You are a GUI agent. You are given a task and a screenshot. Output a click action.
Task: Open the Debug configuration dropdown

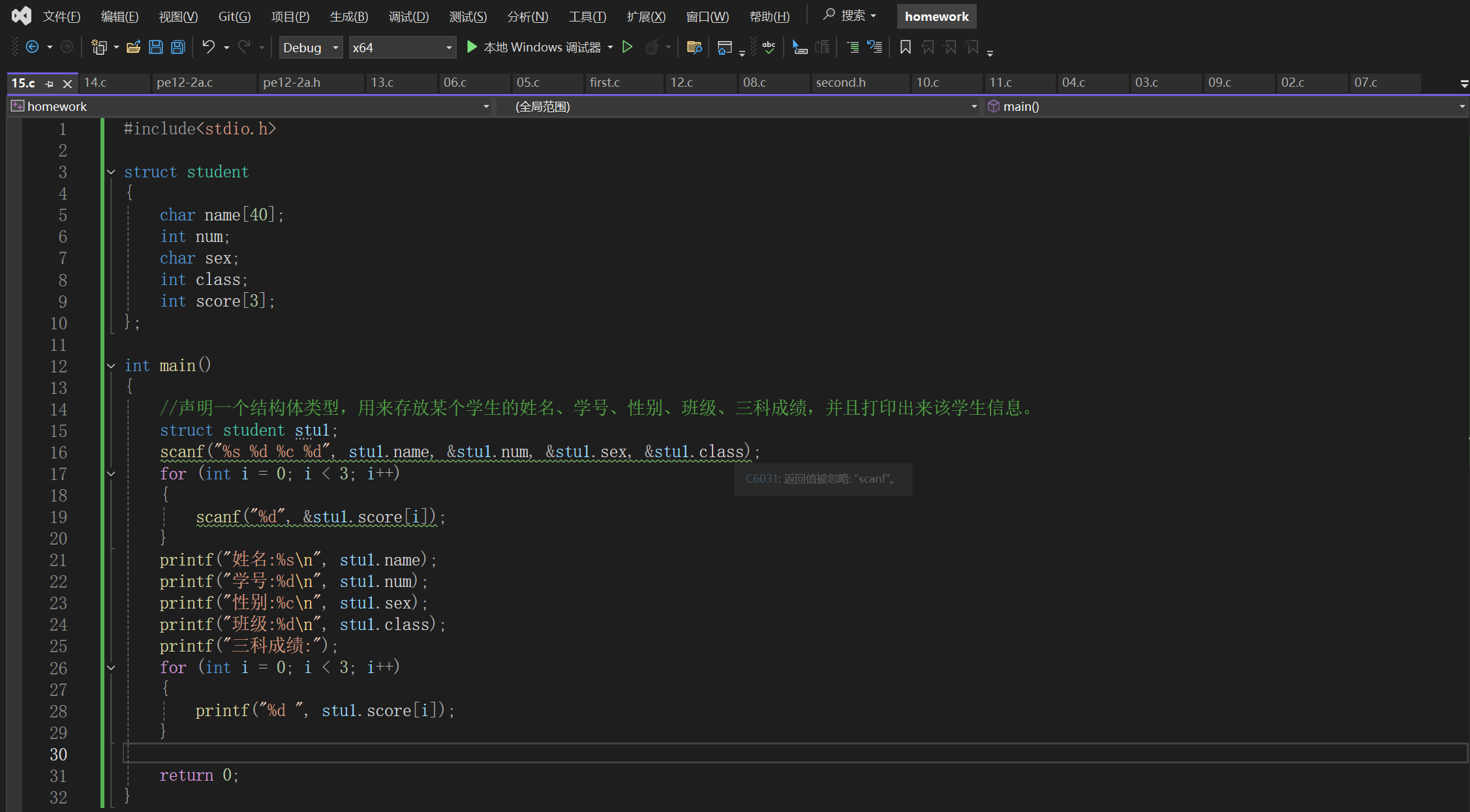311,48
